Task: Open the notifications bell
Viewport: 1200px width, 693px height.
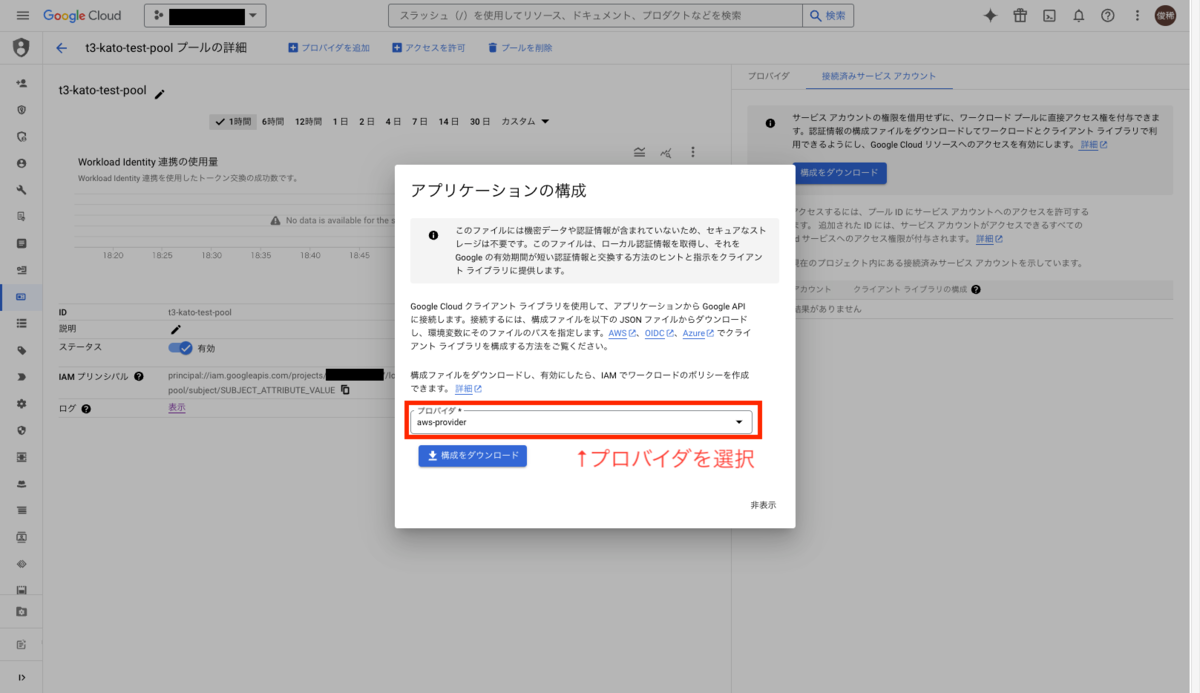Action: click(x=1078, y=15)
